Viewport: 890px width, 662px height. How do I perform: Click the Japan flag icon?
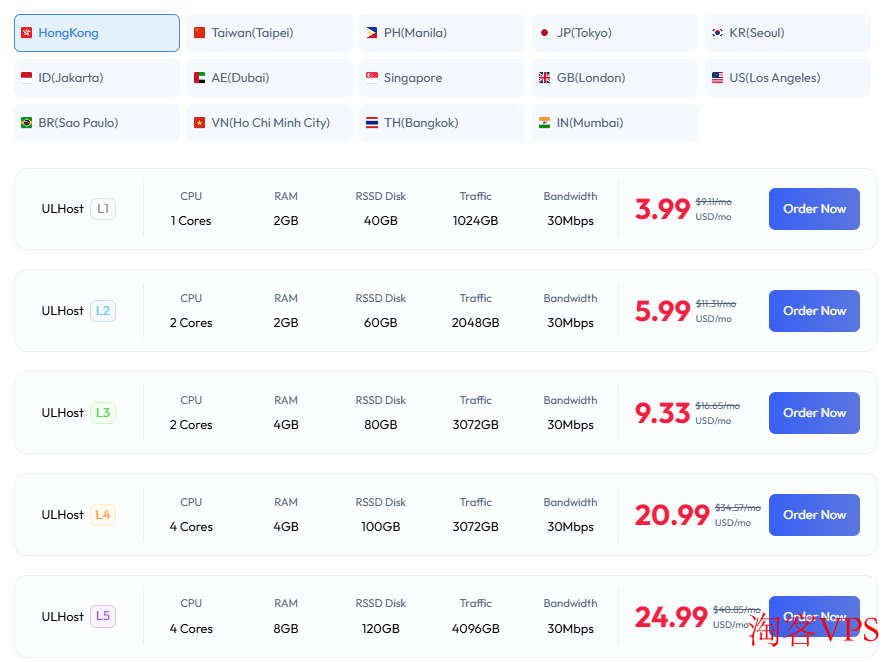[x=544, y=33]
